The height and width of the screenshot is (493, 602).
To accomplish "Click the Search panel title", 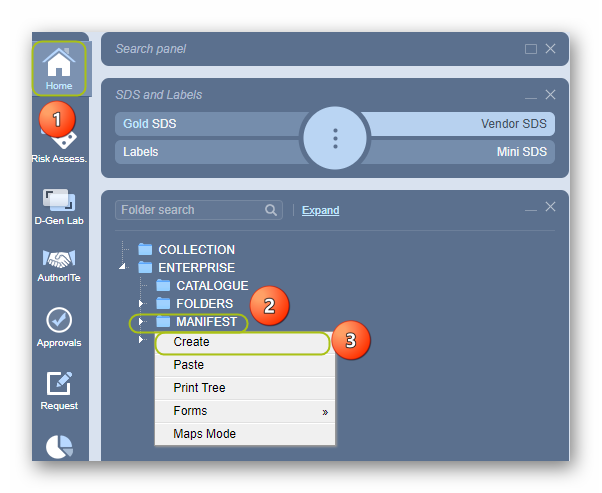I will point(151,49).
